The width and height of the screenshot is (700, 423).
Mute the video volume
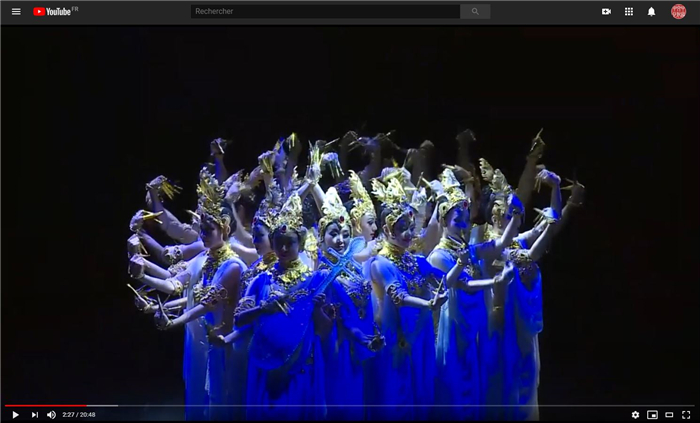click(x=51, y=414)
